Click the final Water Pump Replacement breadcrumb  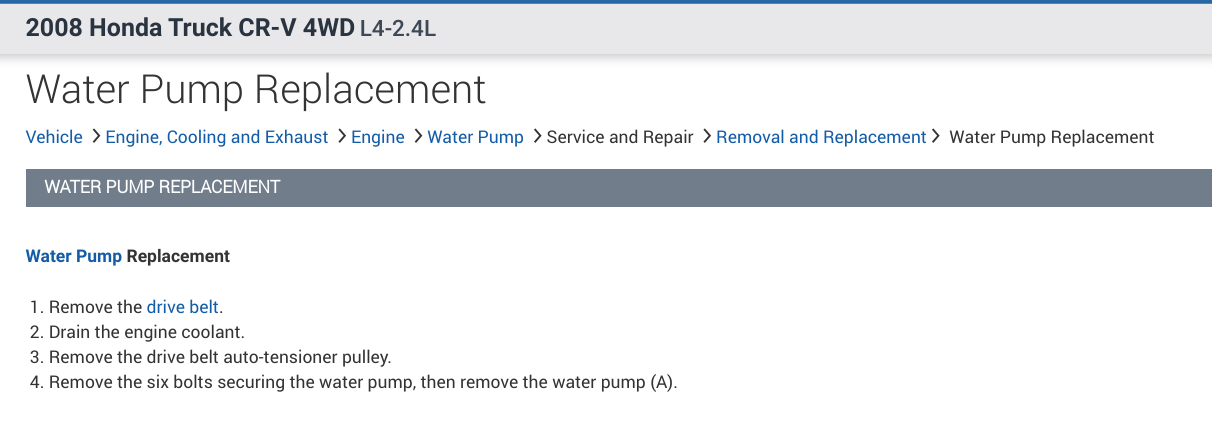1051,137
